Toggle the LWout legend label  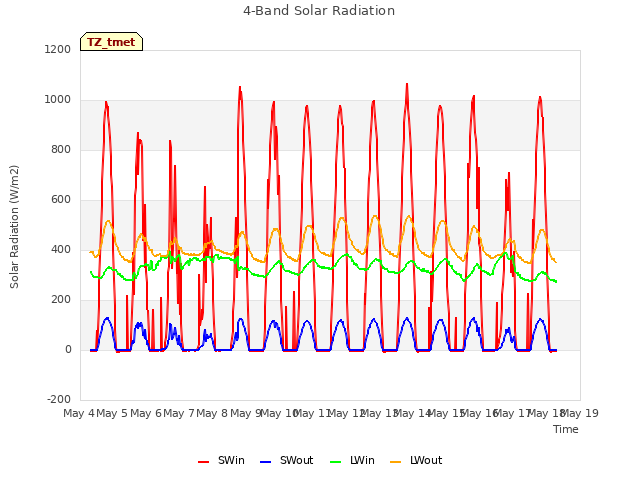click(426, 460)
